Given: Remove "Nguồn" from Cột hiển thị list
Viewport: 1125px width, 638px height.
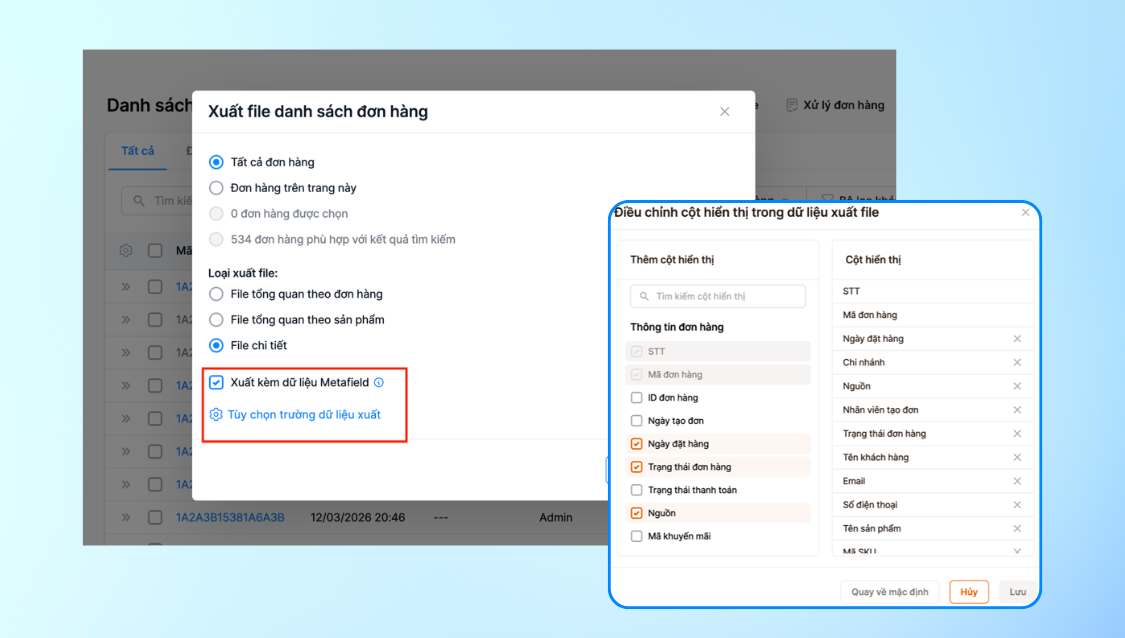Looking at the screenshot, I should tap(1017, 385).
